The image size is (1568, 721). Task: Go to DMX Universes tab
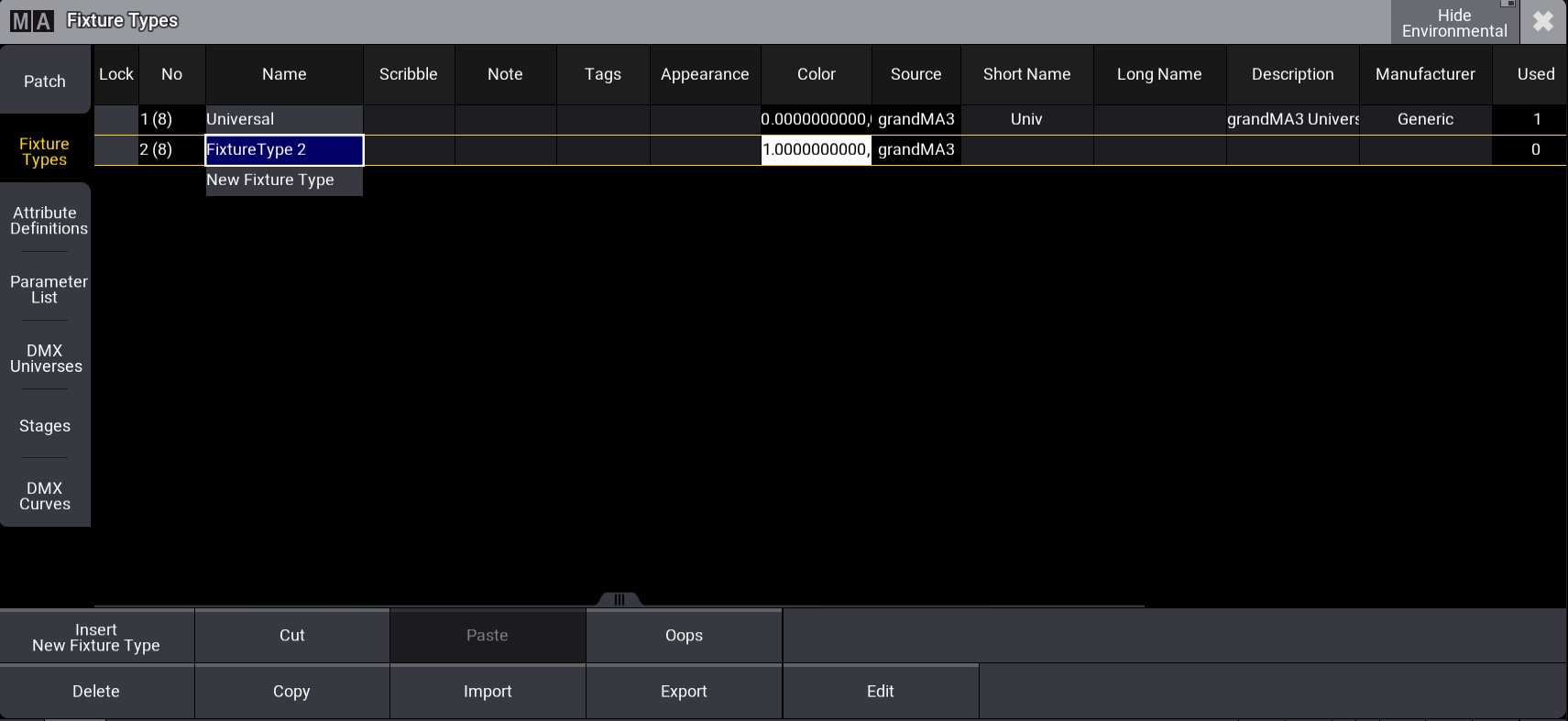[46, 358]
